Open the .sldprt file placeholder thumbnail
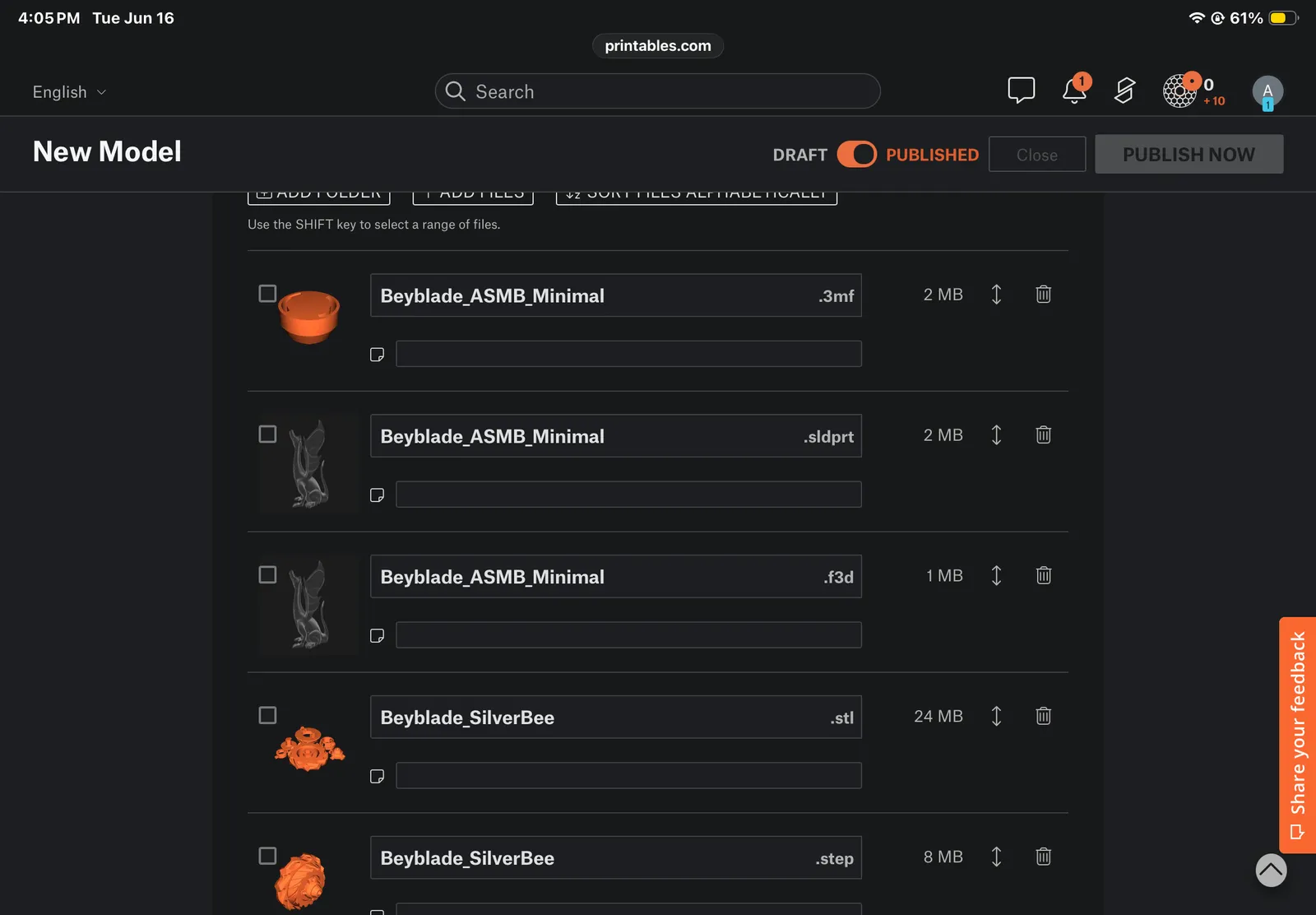 coord(309,463)
